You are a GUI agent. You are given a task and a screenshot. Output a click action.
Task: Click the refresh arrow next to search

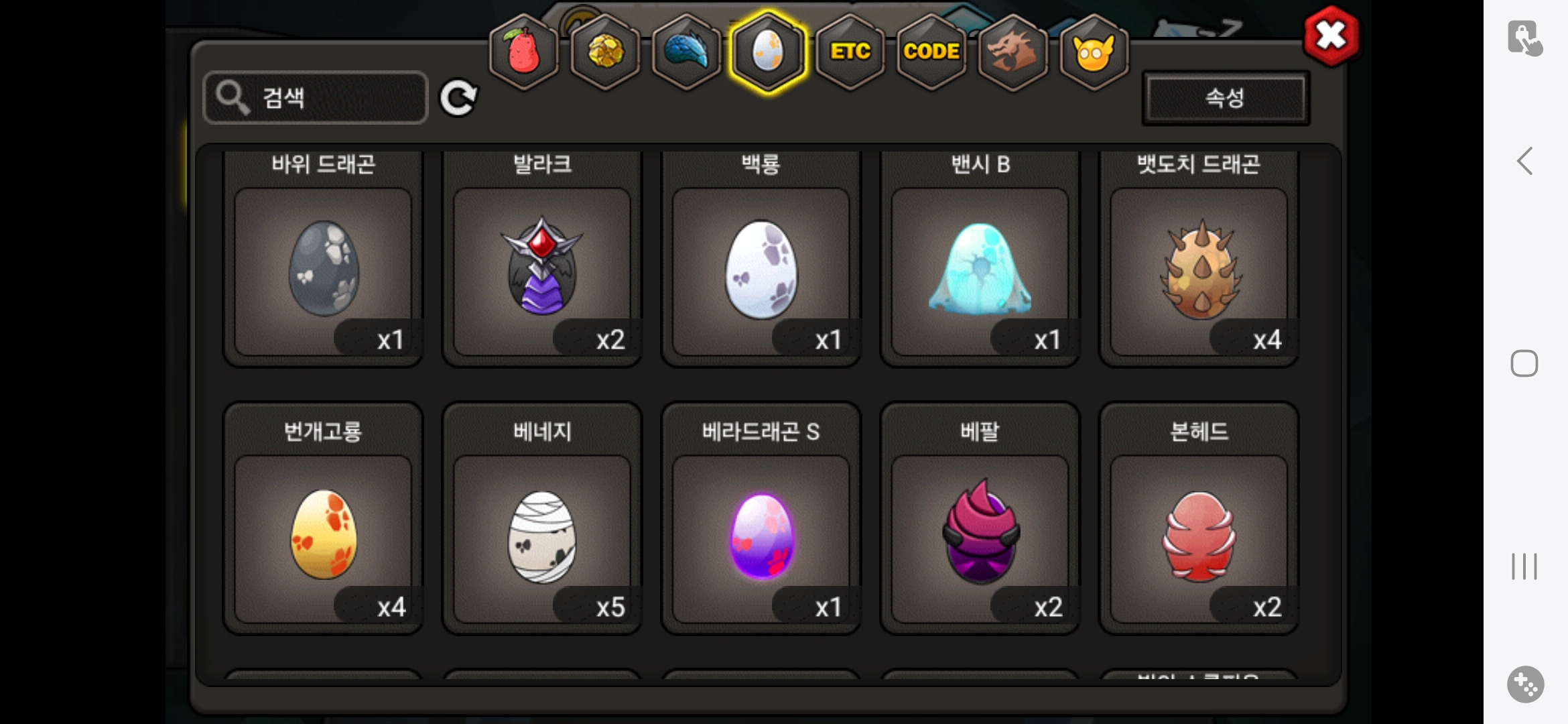458,98
